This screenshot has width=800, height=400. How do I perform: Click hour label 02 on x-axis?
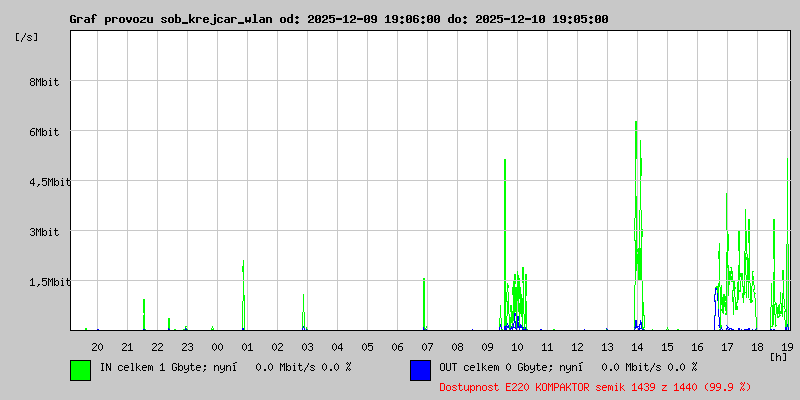[x=278, y=347]
